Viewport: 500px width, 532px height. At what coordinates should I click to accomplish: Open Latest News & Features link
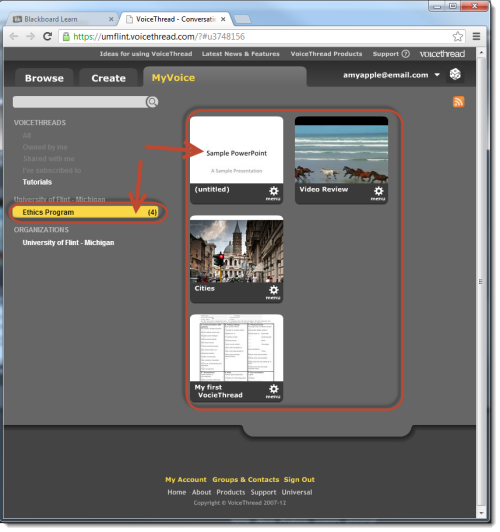point(241,54)
